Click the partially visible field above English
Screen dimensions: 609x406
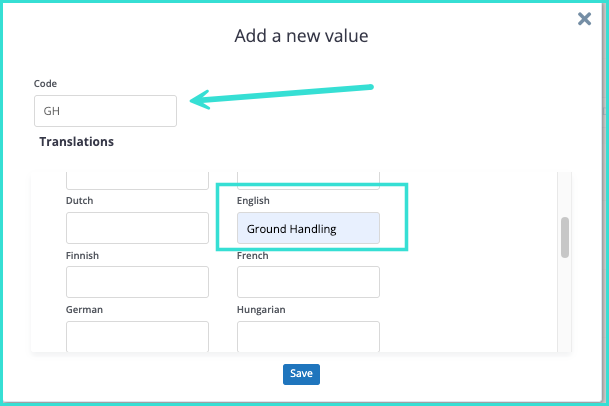[x=308, y=180]
